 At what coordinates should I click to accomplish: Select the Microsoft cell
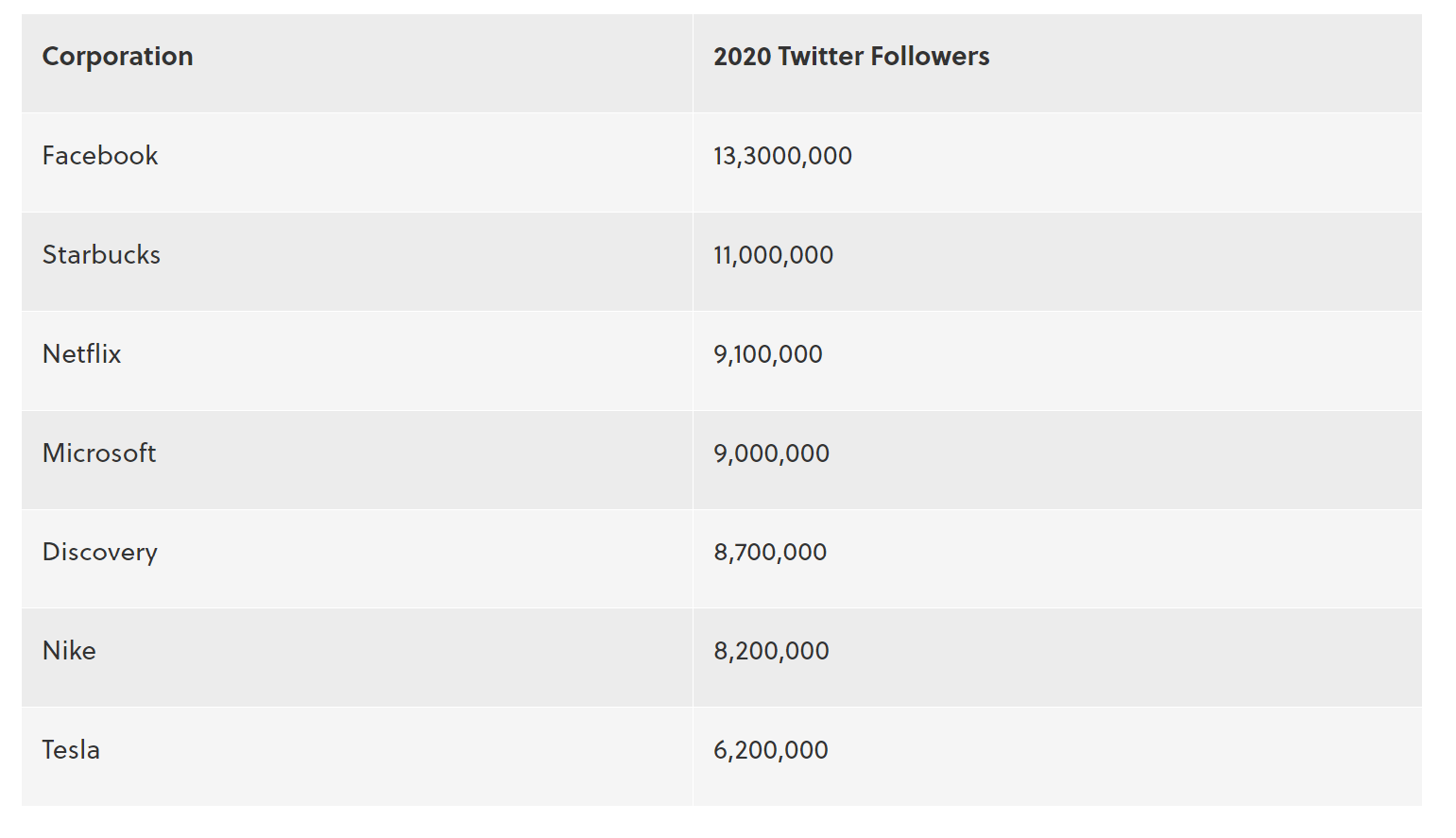[x=99, y=453]
